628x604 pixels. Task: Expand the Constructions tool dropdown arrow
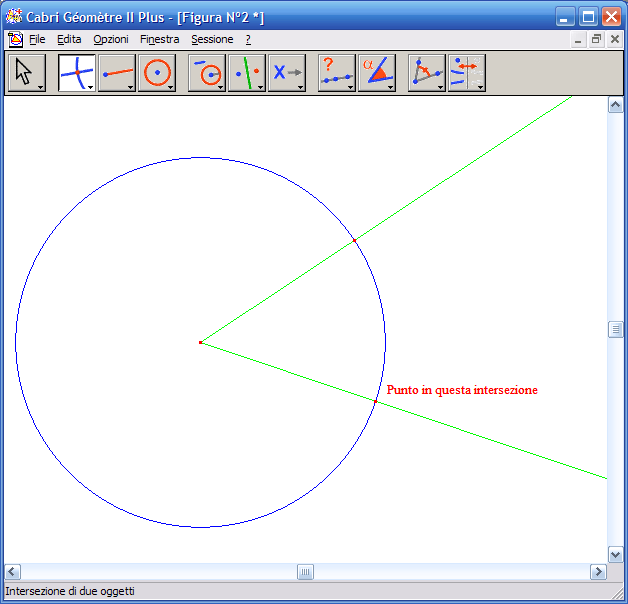tap(220, 87)
